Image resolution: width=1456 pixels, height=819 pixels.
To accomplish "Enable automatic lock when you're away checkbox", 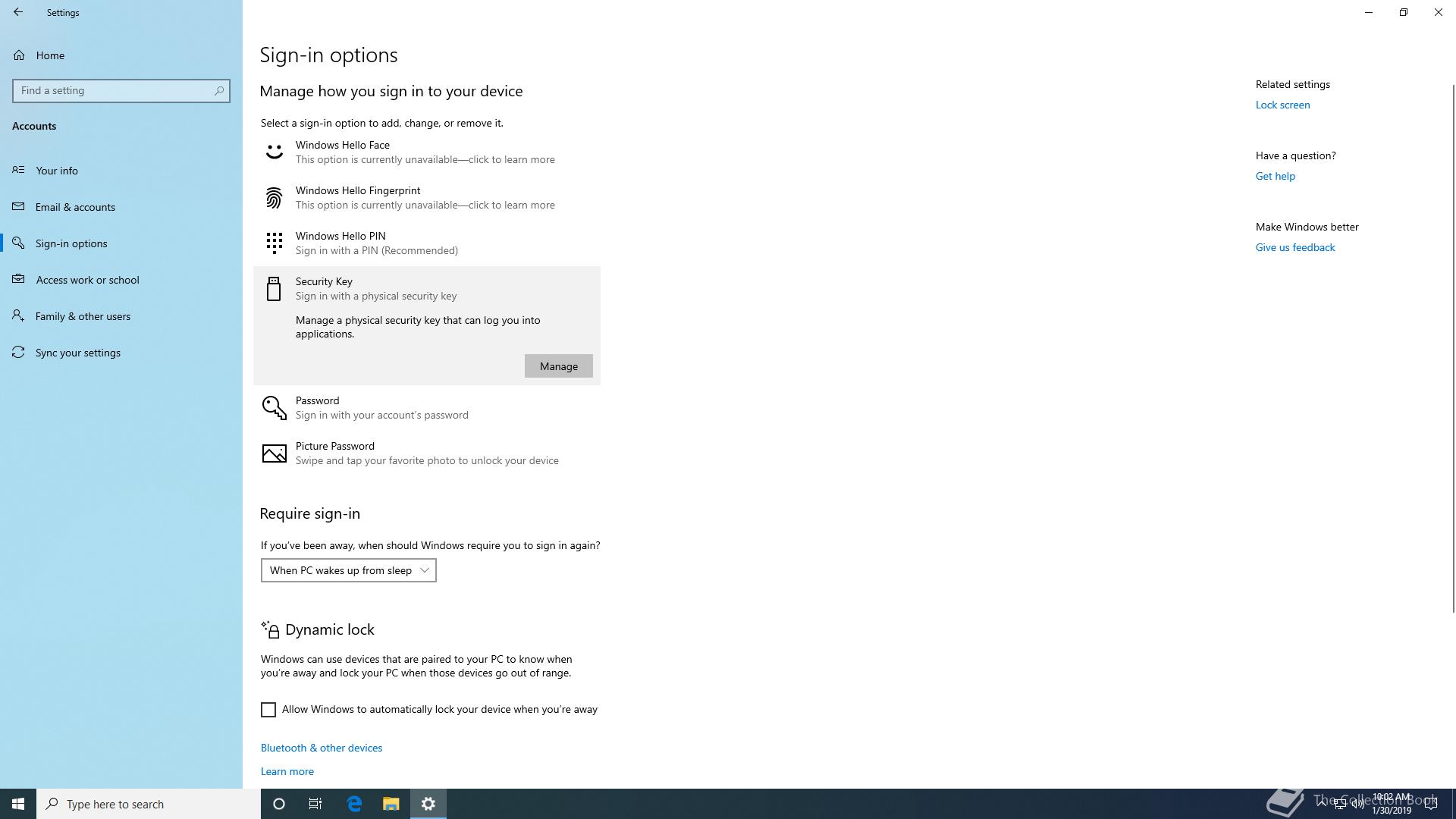I will tap(268, 710).
